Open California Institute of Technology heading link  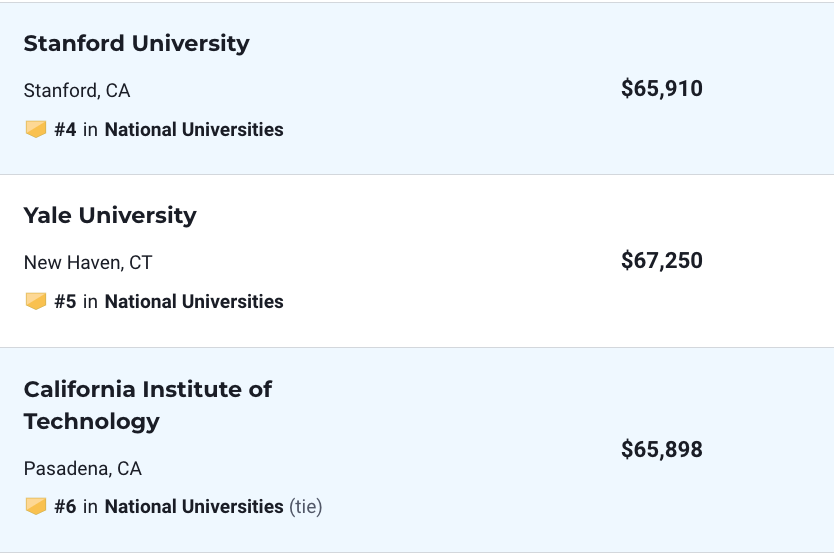pos(148,405)
